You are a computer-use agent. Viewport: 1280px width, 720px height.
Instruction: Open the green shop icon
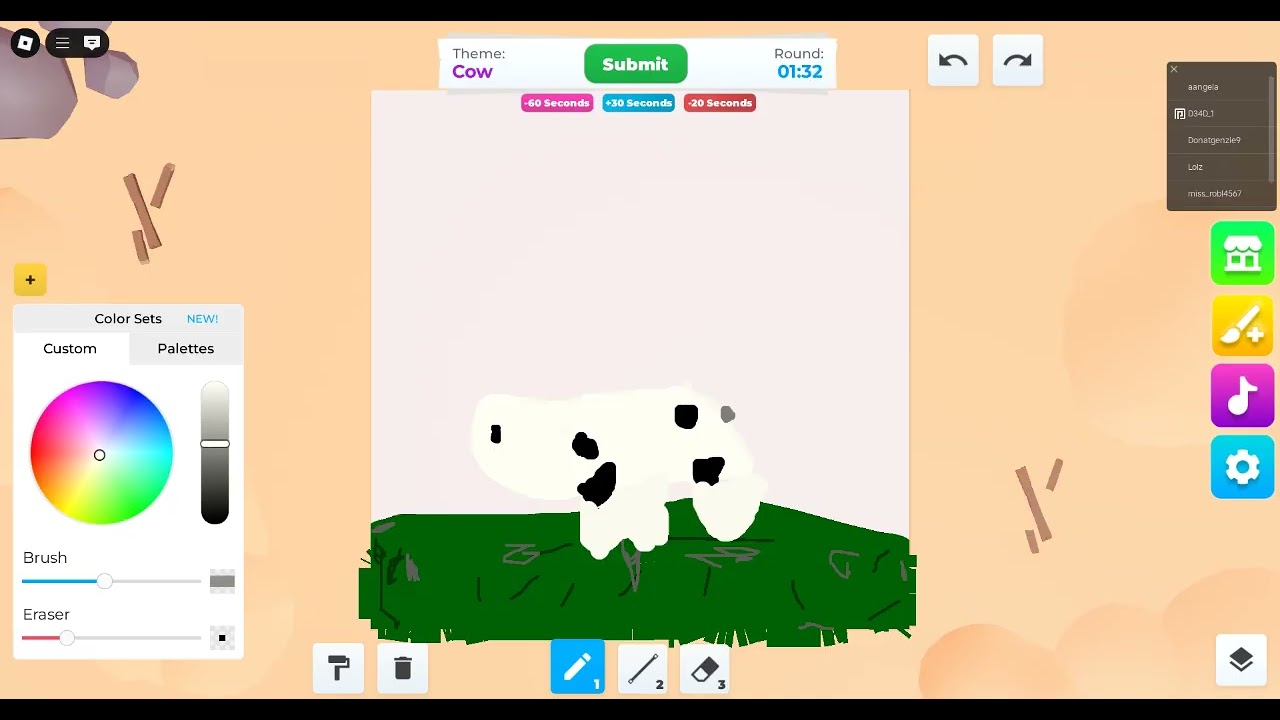(x=1242, y=254)
